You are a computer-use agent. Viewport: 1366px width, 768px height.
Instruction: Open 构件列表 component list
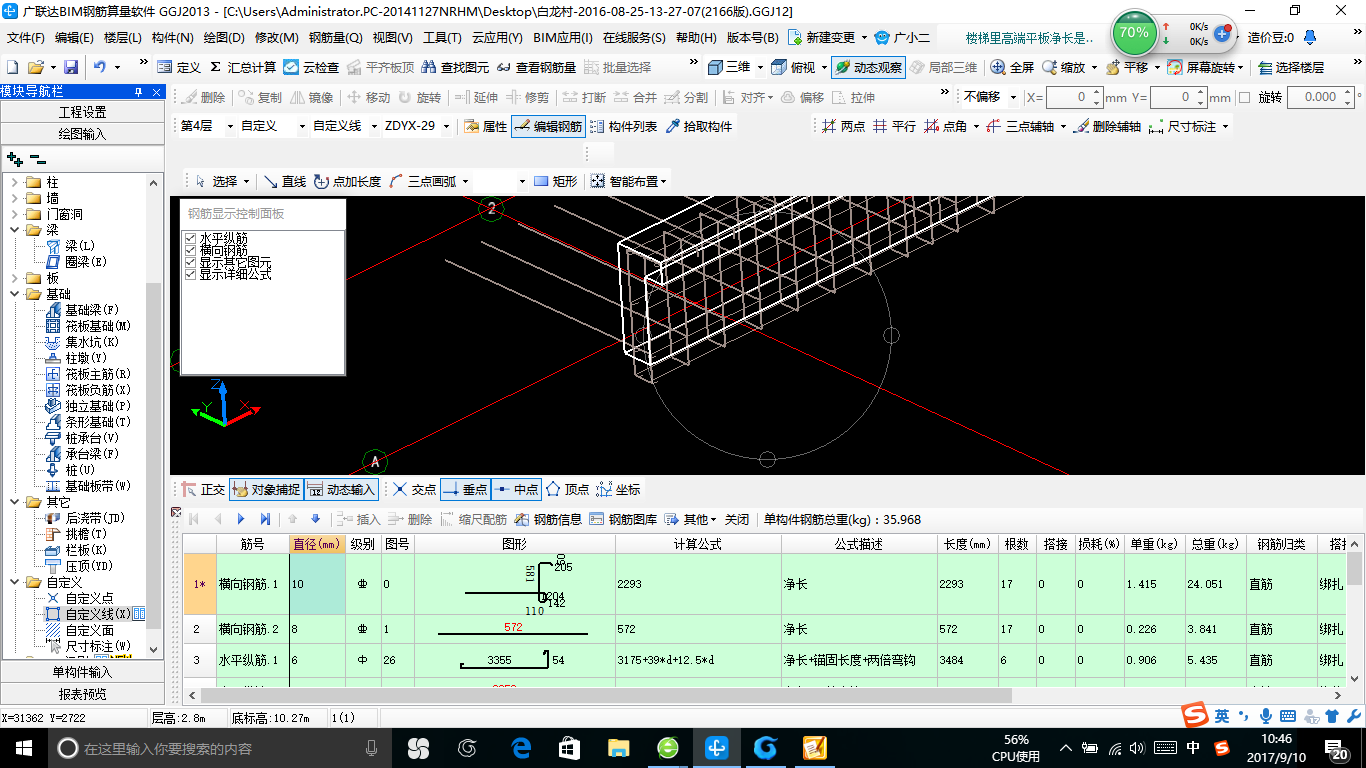[623, 126]
